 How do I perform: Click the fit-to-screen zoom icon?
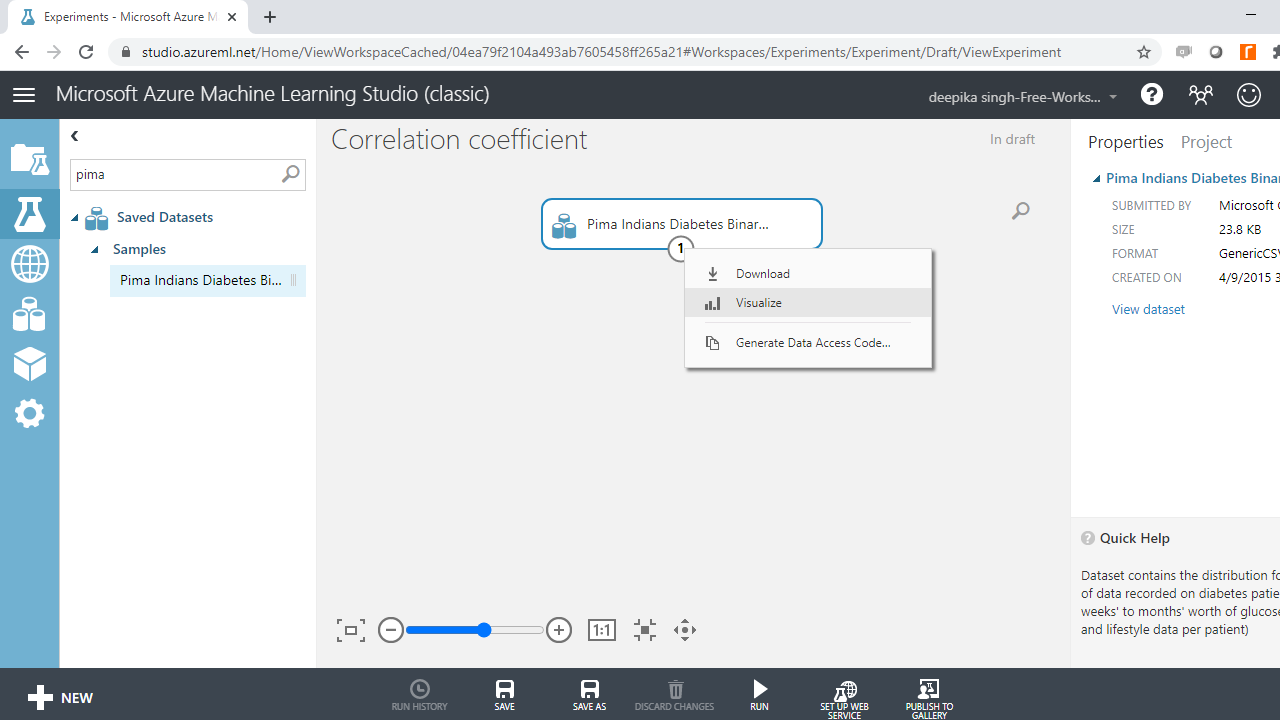click(351, 630)
